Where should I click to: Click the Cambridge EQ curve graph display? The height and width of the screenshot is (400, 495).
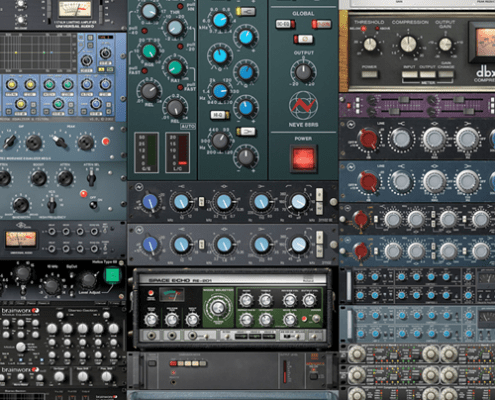pyautogui.click(x=38, y=53)
